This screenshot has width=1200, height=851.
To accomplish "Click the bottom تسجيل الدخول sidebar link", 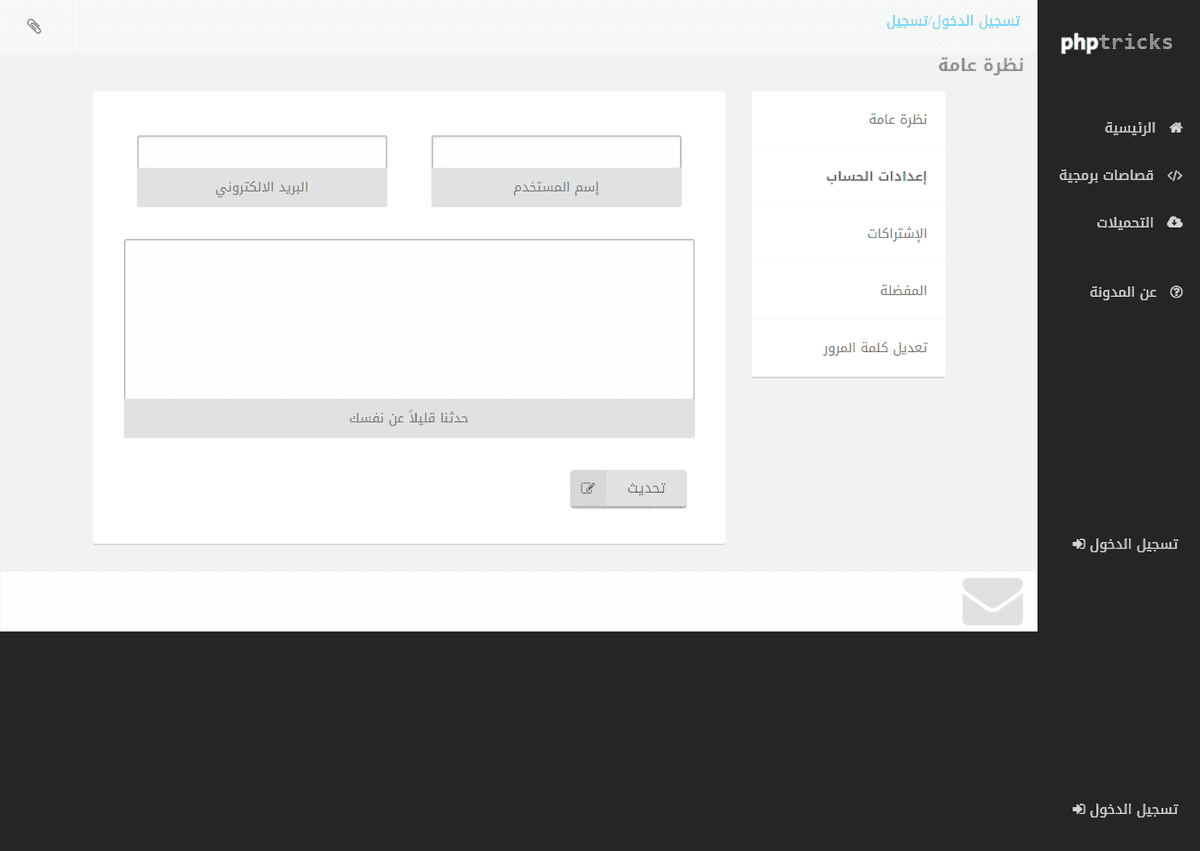I will pos(1125,809).
